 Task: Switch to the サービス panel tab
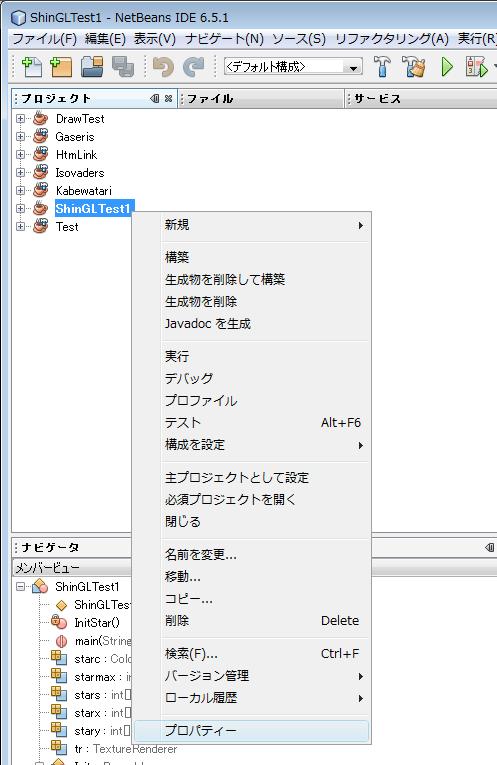pos(421,99)
